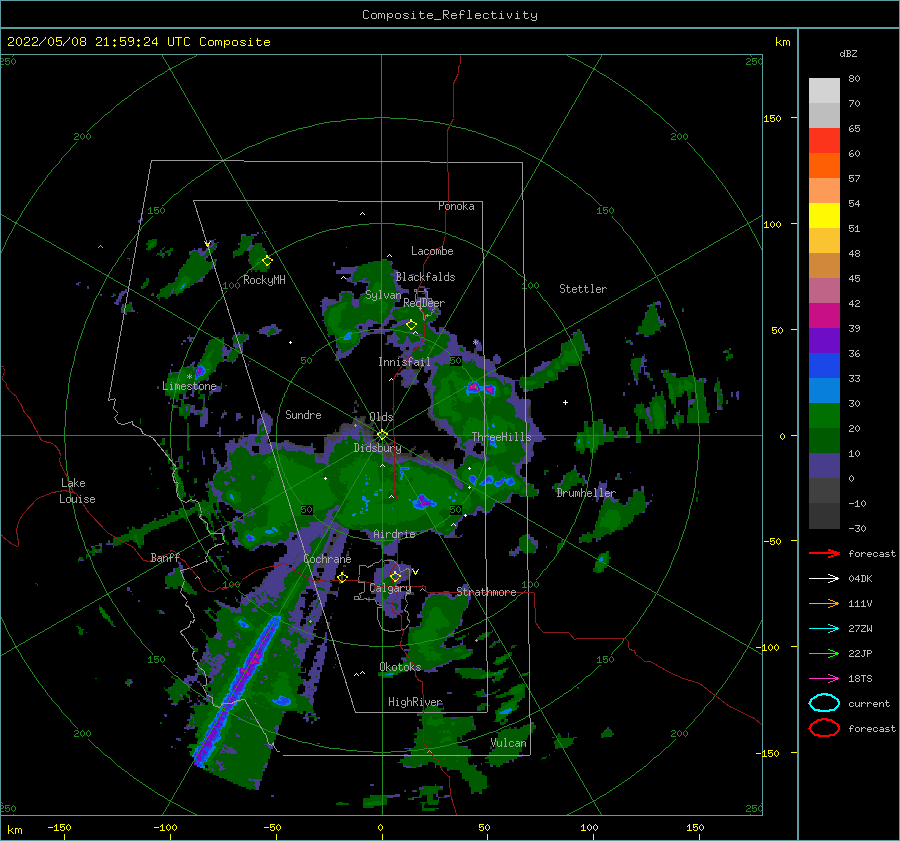This screenshot has width=900, height=841.
Task: Click the magenta 18TS arrow icon
Action: [824, 679]
